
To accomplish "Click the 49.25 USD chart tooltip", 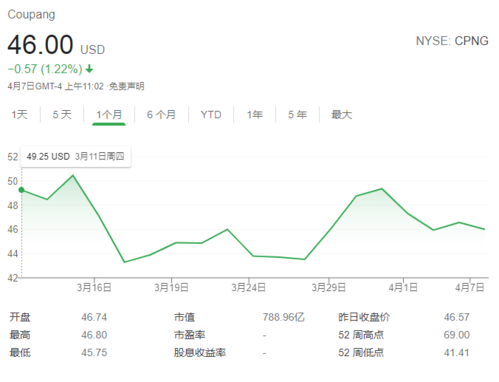I will click(x=76, y=156).
